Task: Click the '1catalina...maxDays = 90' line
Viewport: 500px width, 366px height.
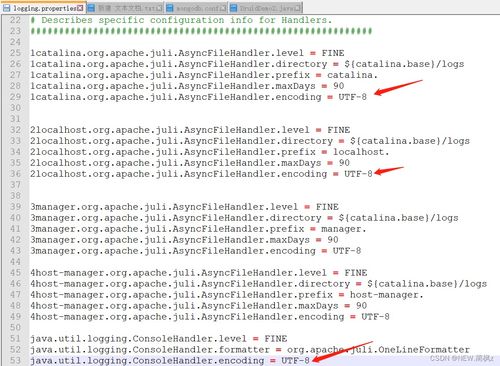Action: pyautogui.click(x=187, y=86)
